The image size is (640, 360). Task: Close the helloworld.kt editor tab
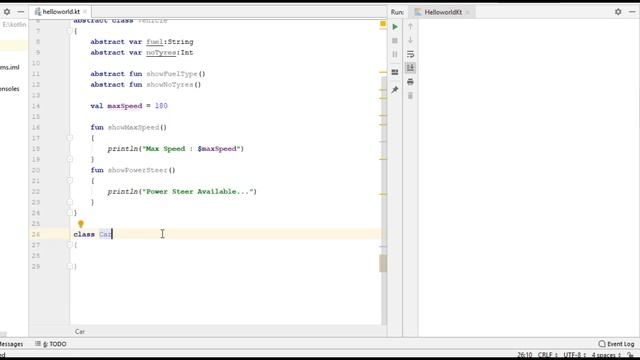[85, 12]
